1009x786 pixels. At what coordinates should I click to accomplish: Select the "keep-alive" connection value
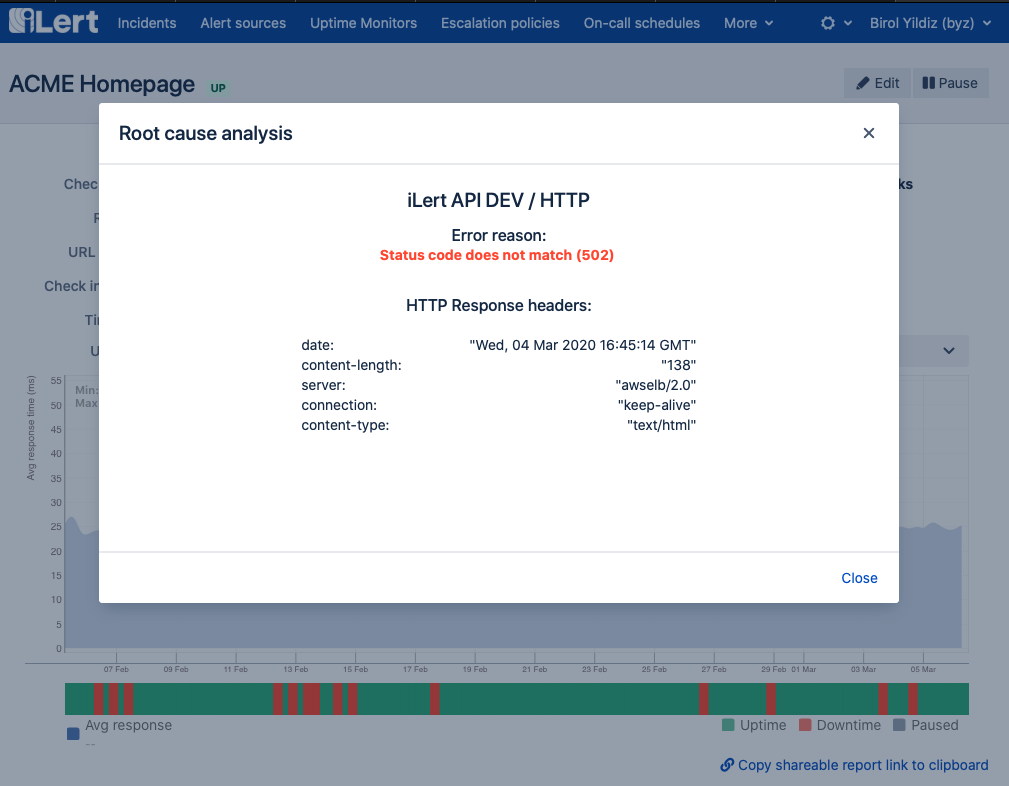tap(657, 405)
